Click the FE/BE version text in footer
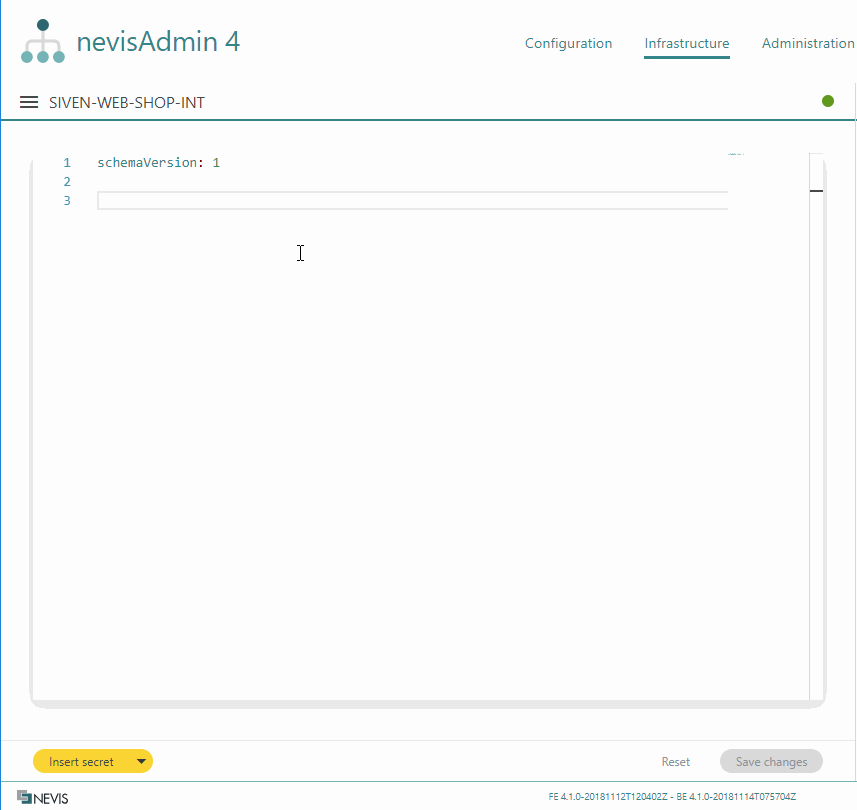The width and height of the screenshot is (857, 810). click(x=672, y=797)
